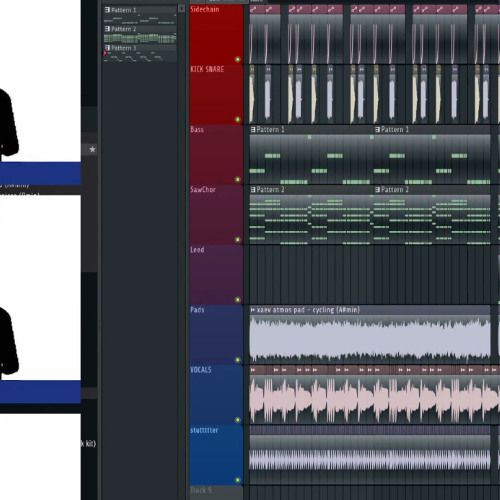500x500 pixels.
Task: Select the Track 9 header
Action: pos(216,493)
